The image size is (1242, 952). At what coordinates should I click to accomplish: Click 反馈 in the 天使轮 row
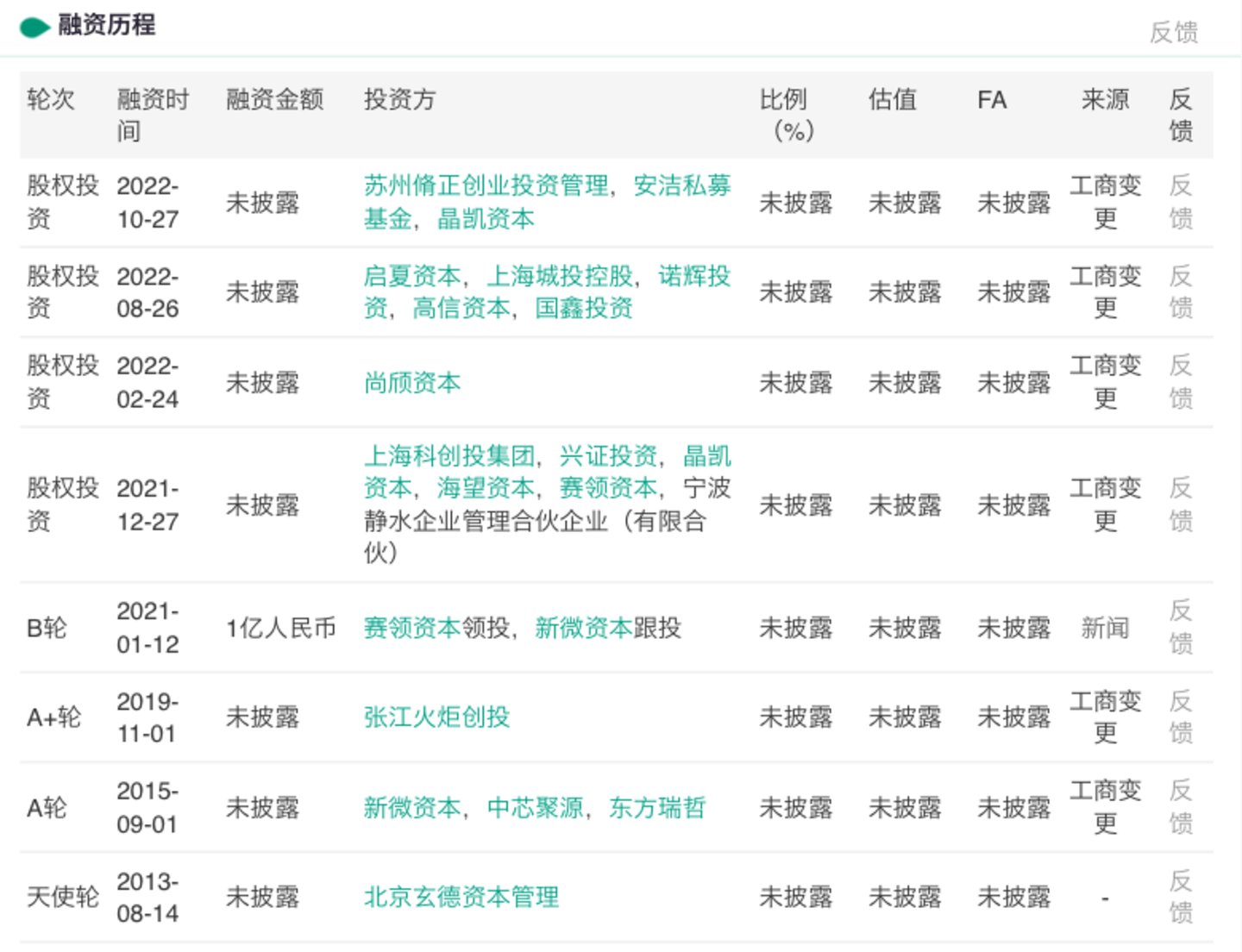coord(1181,897)
